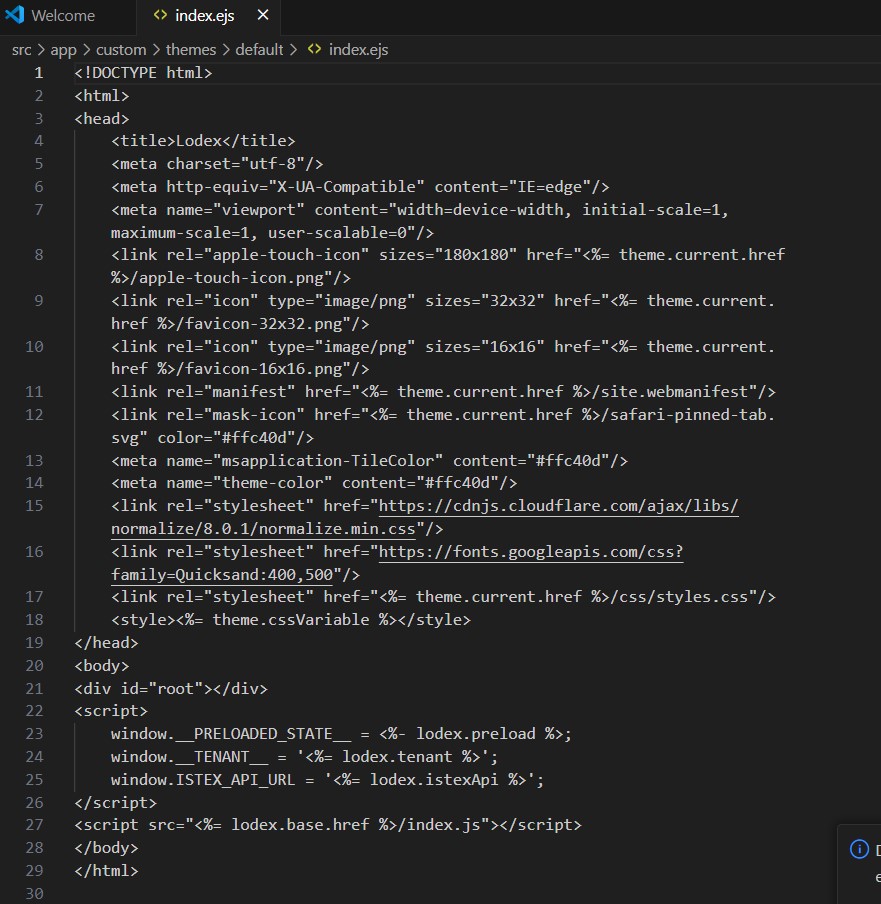Open 'app' breadcrumb segment
The width and height of the screenshot is (881, 904).
click(x=63, y=50)
